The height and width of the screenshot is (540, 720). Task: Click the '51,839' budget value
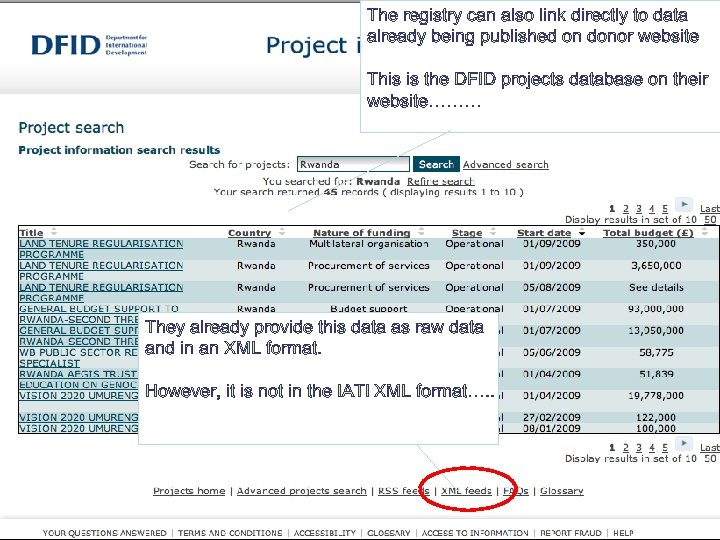[657, 374]
